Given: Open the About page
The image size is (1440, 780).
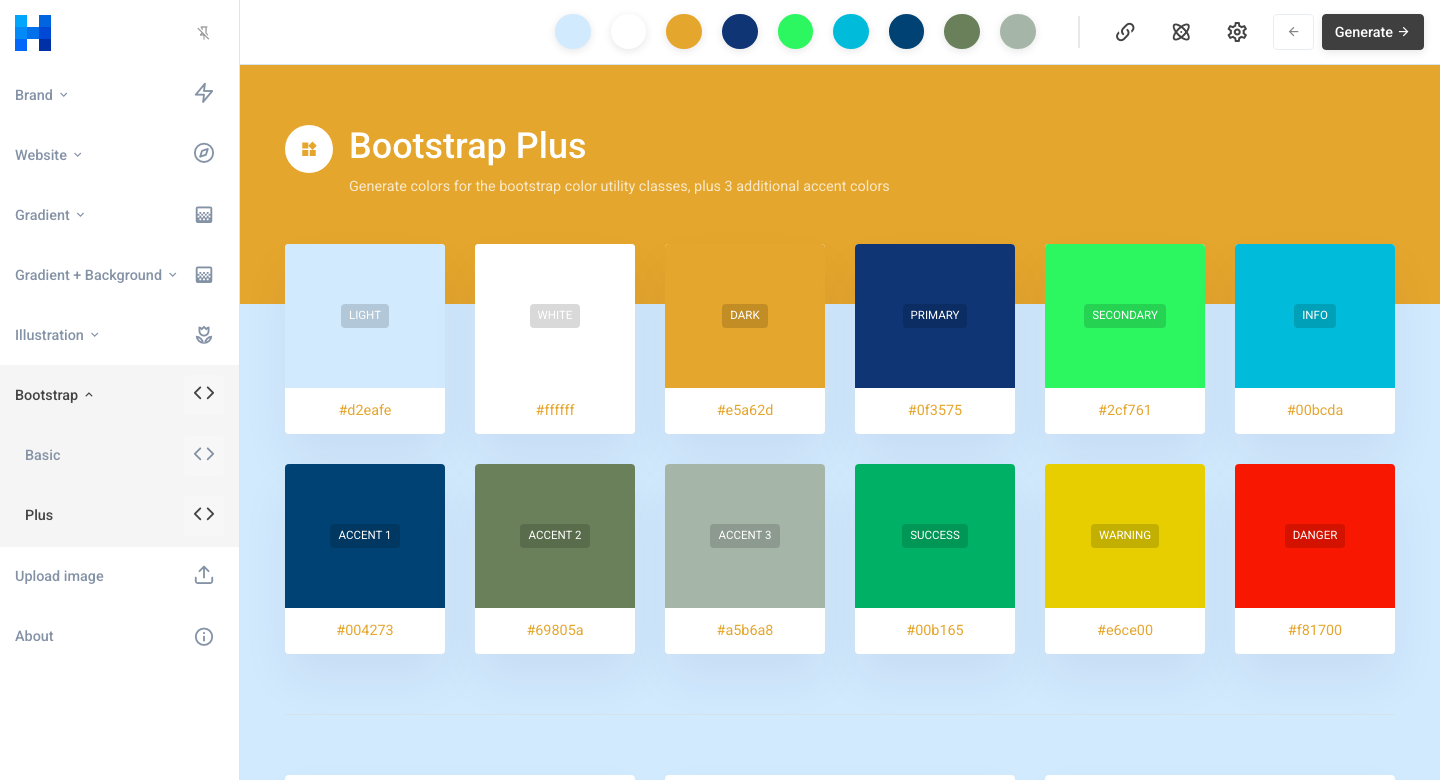Looking at the screenshot, I should [34, 636].
